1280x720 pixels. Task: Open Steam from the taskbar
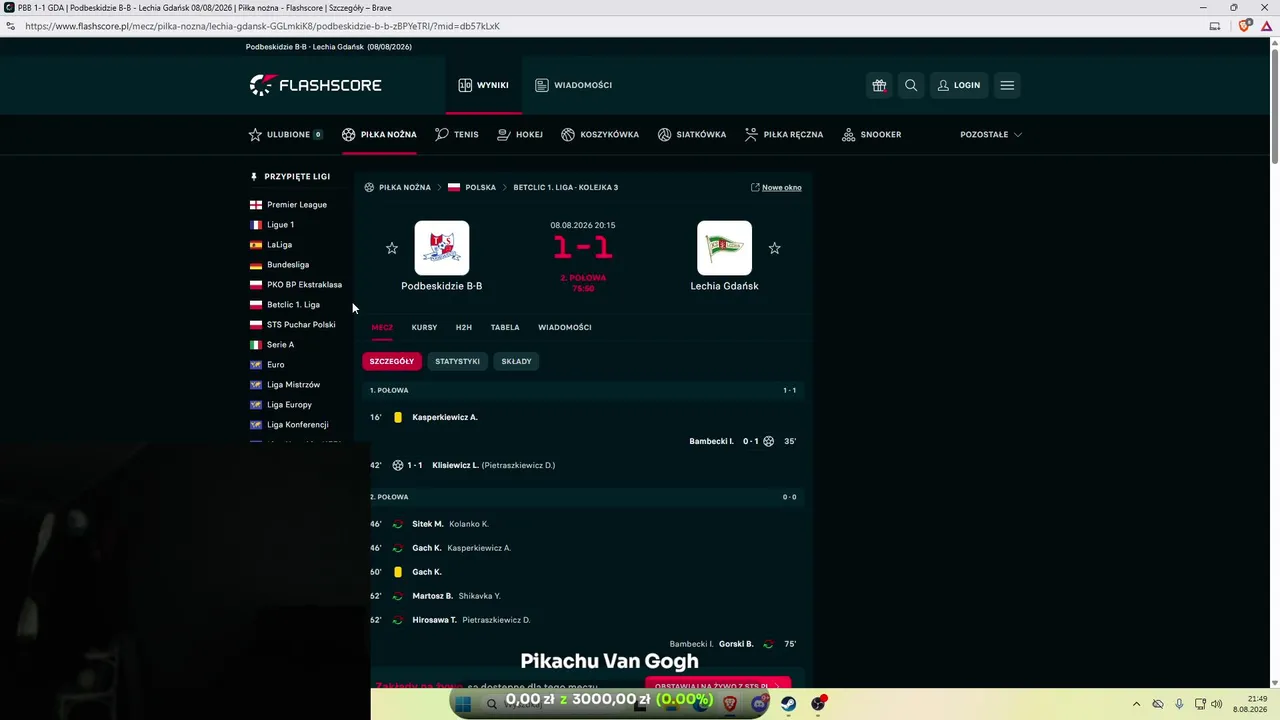point(788,704)
